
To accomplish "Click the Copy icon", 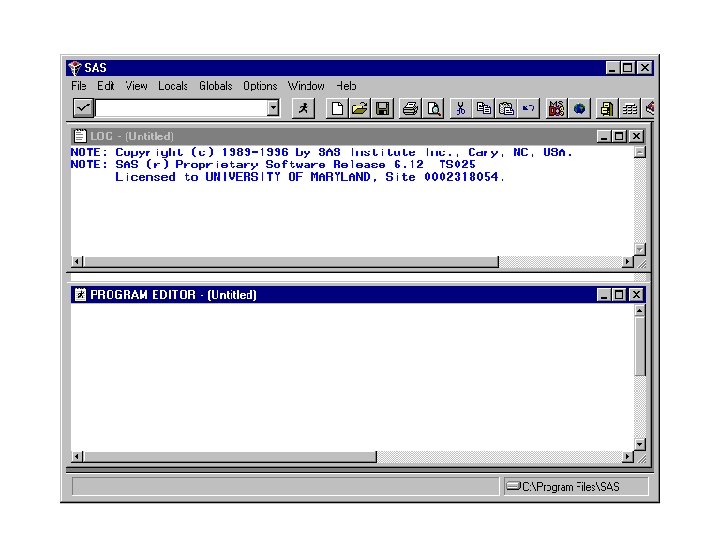I will tap(484, 108).
